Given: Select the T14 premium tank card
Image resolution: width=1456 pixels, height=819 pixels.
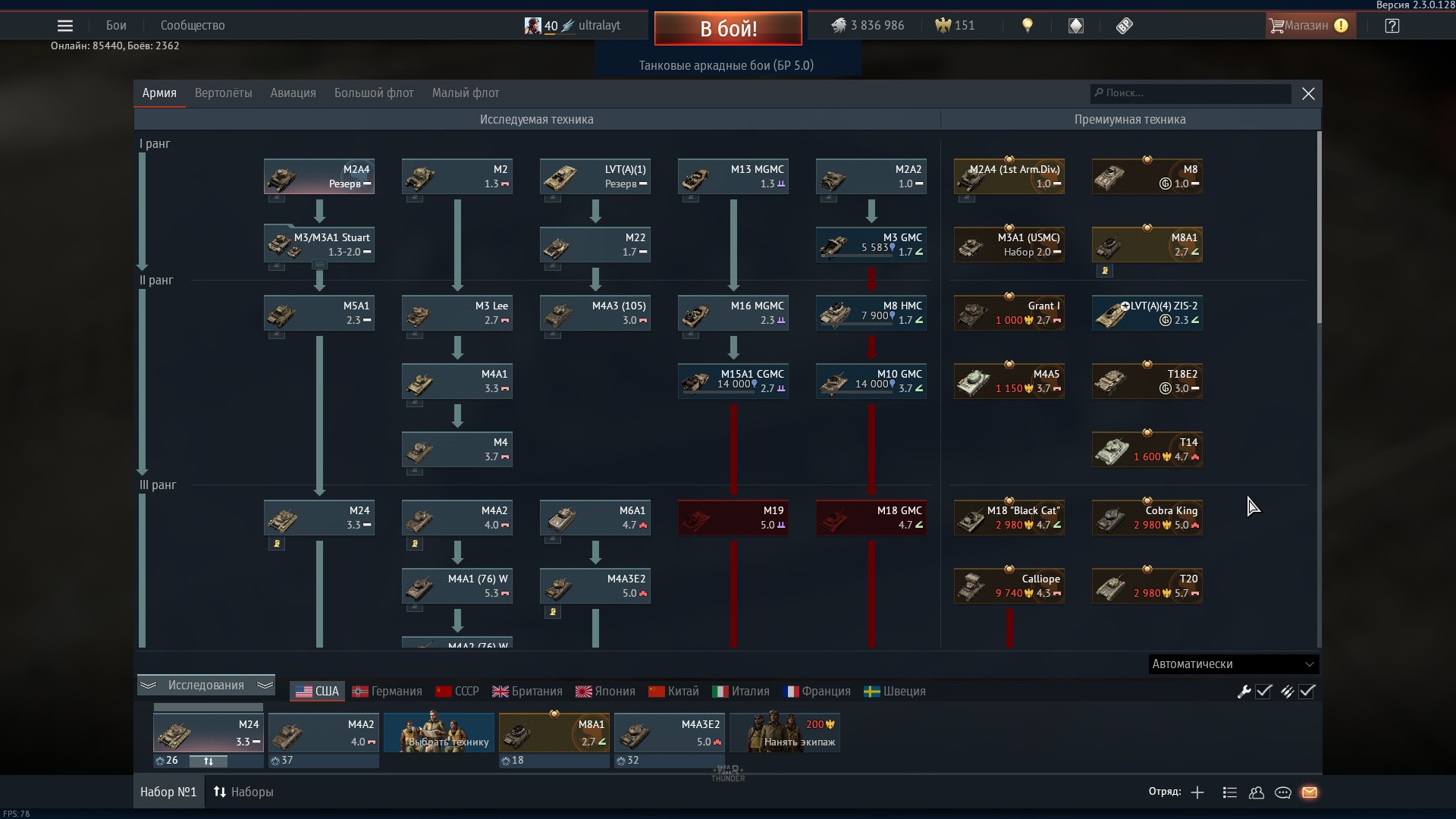Looking at the screenshot, I should pyautogui.click(x=1147, y=450).
